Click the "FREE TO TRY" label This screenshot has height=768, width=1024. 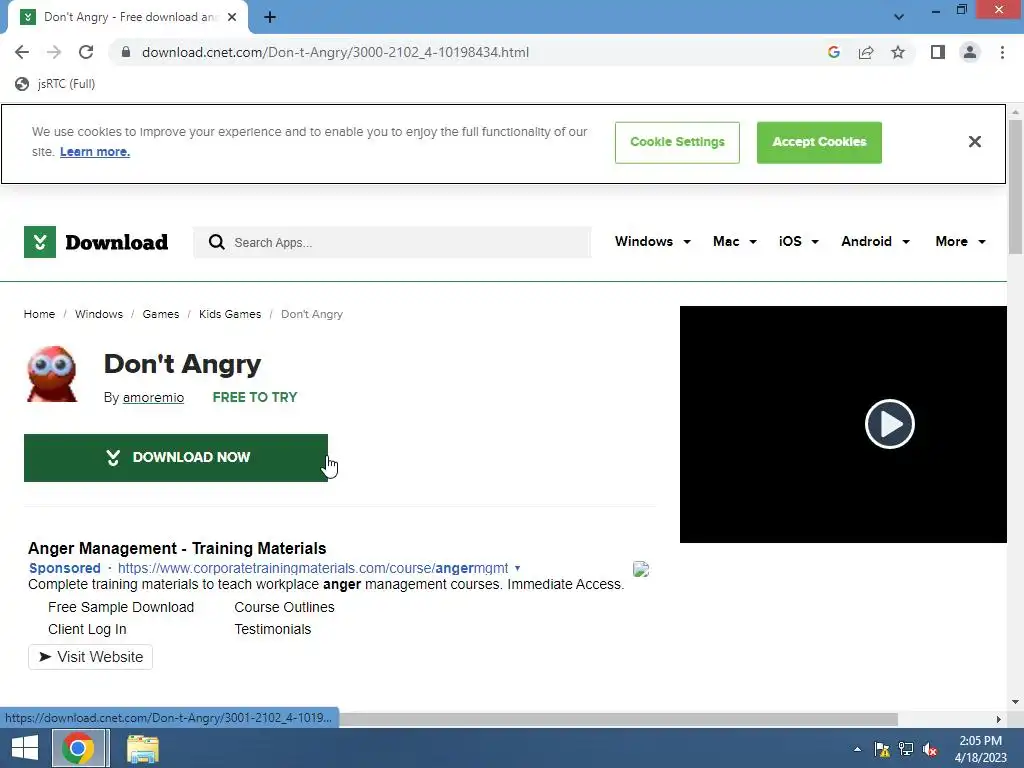pos(255,398)
